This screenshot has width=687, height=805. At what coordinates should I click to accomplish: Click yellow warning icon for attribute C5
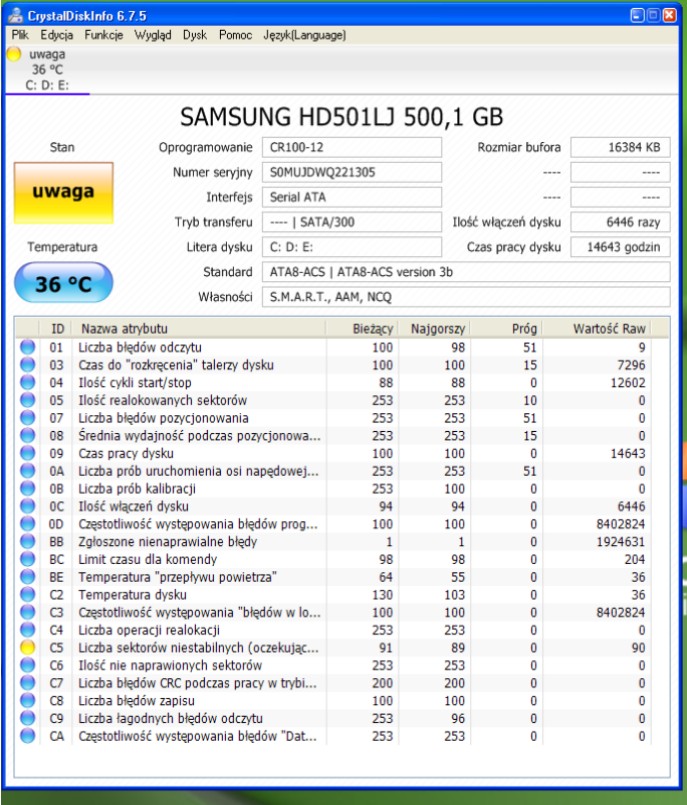click(x=28, y=648)
